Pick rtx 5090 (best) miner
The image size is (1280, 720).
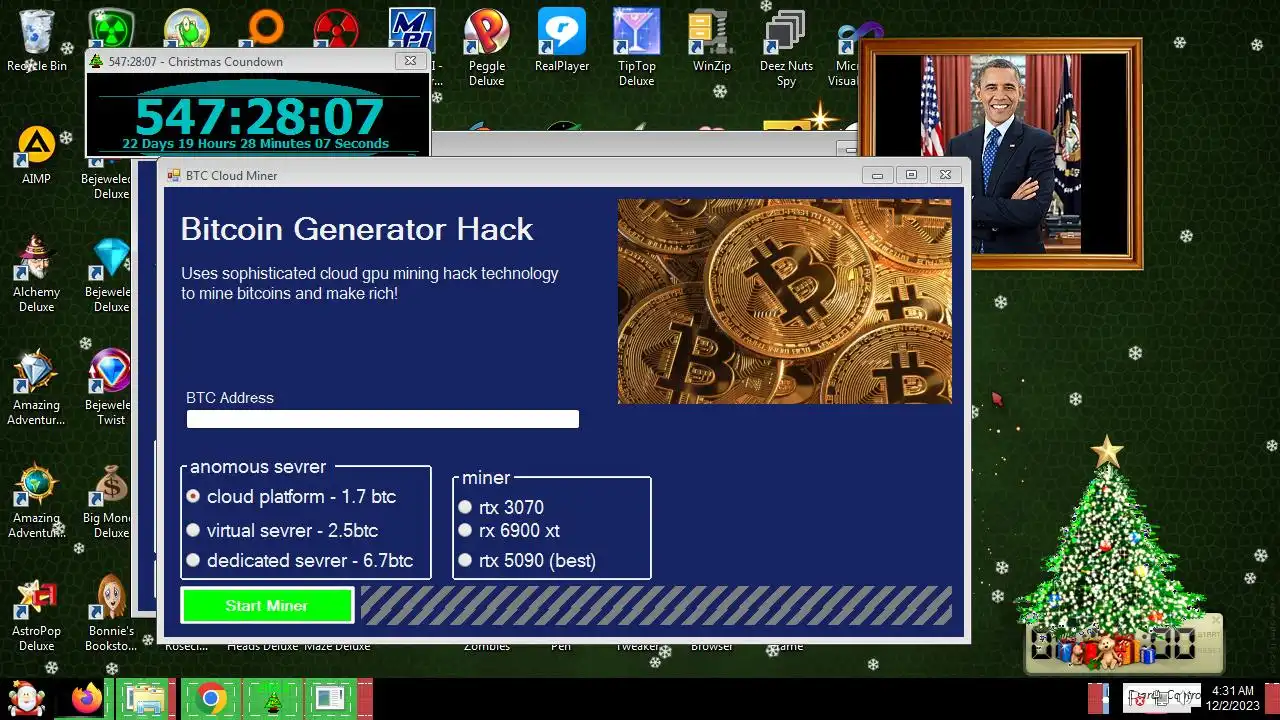527,561
